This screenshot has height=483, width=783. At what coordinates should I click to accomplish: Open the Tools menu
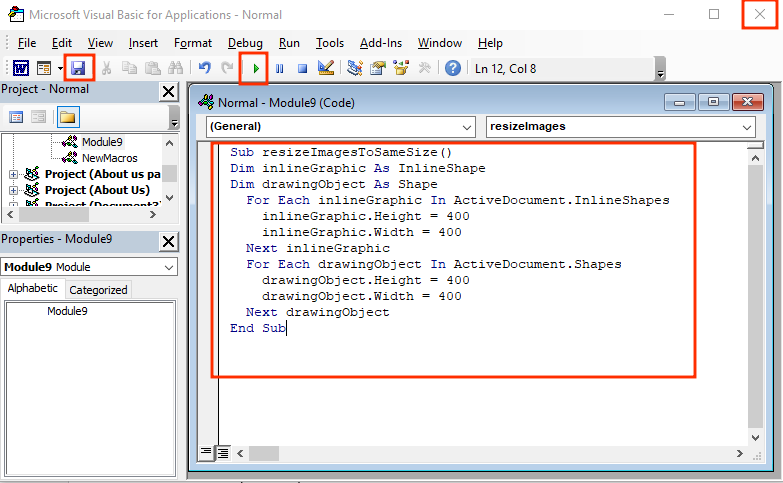330,43
